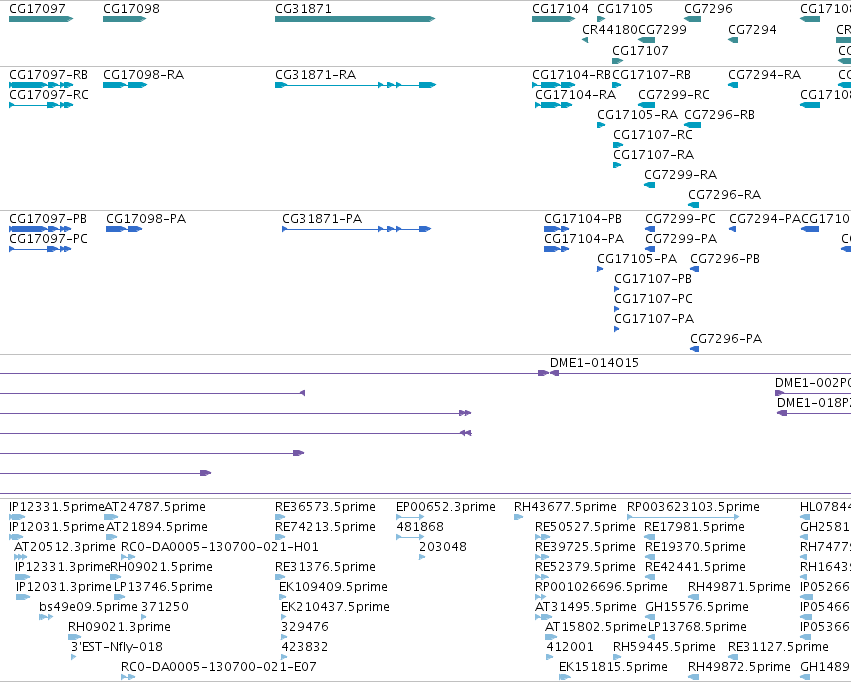The width and height of the screenshot is (851, 682).
Task: Select the CG17107-PC protein marker
Action: pos(617,309)
